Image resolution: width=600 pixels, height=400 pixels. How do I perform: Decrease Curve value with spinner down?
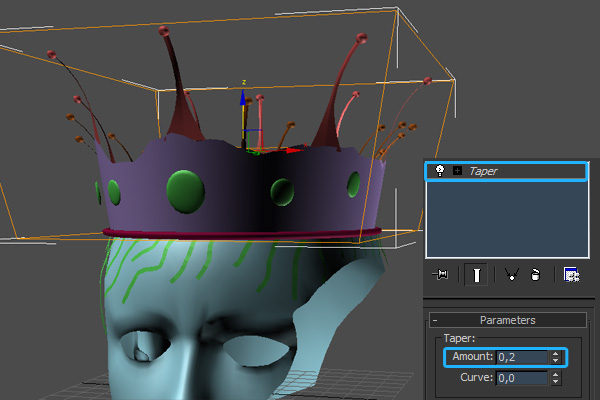point(555,381)
